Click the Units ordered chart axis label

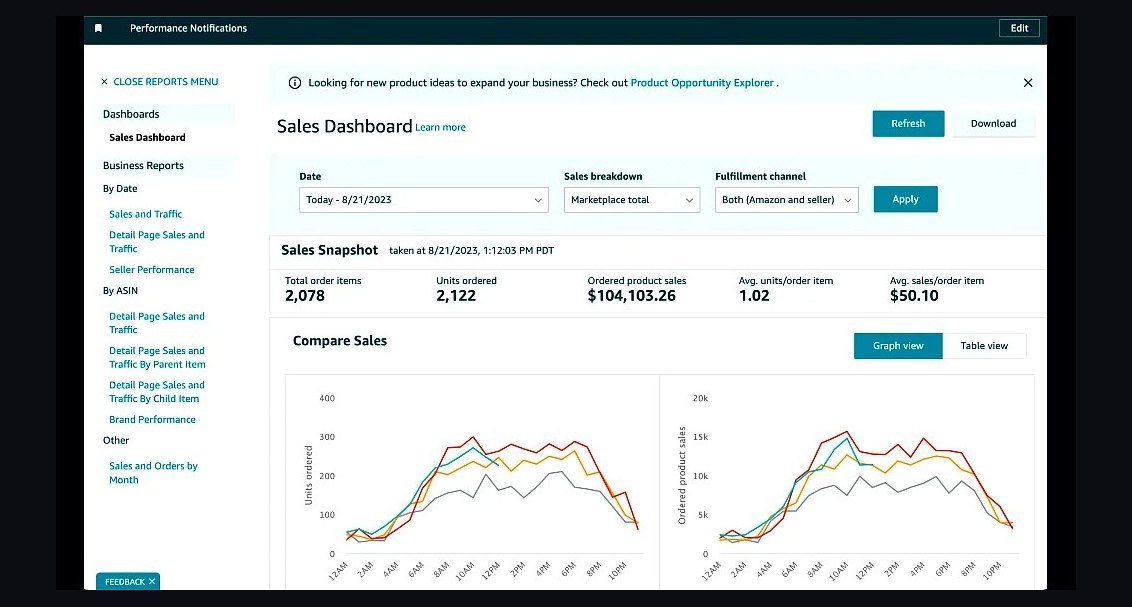[309, 475]
